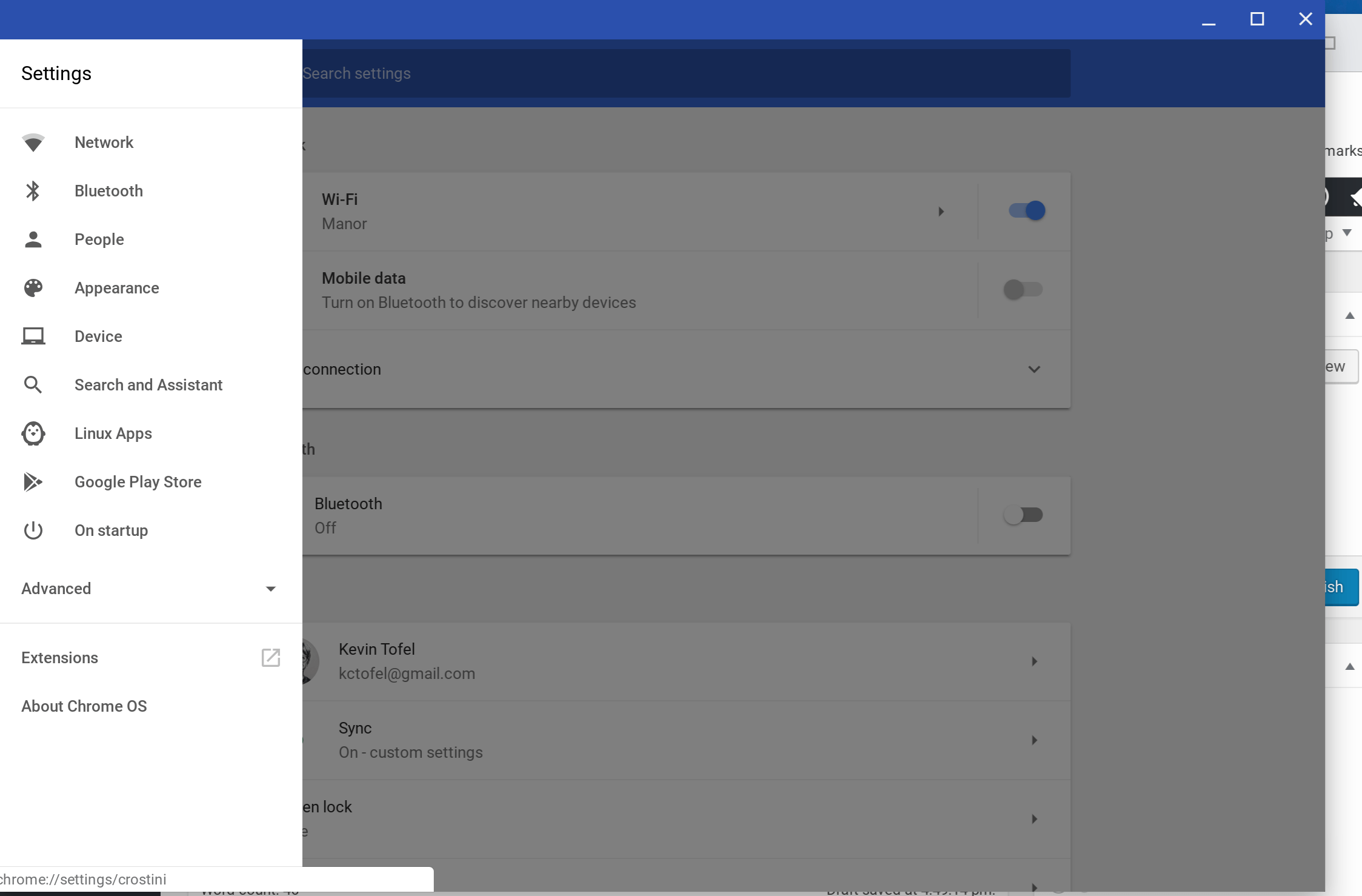Click the Appearance settings icon
This screenshot has width=1362, height=896.
point(33,287)
